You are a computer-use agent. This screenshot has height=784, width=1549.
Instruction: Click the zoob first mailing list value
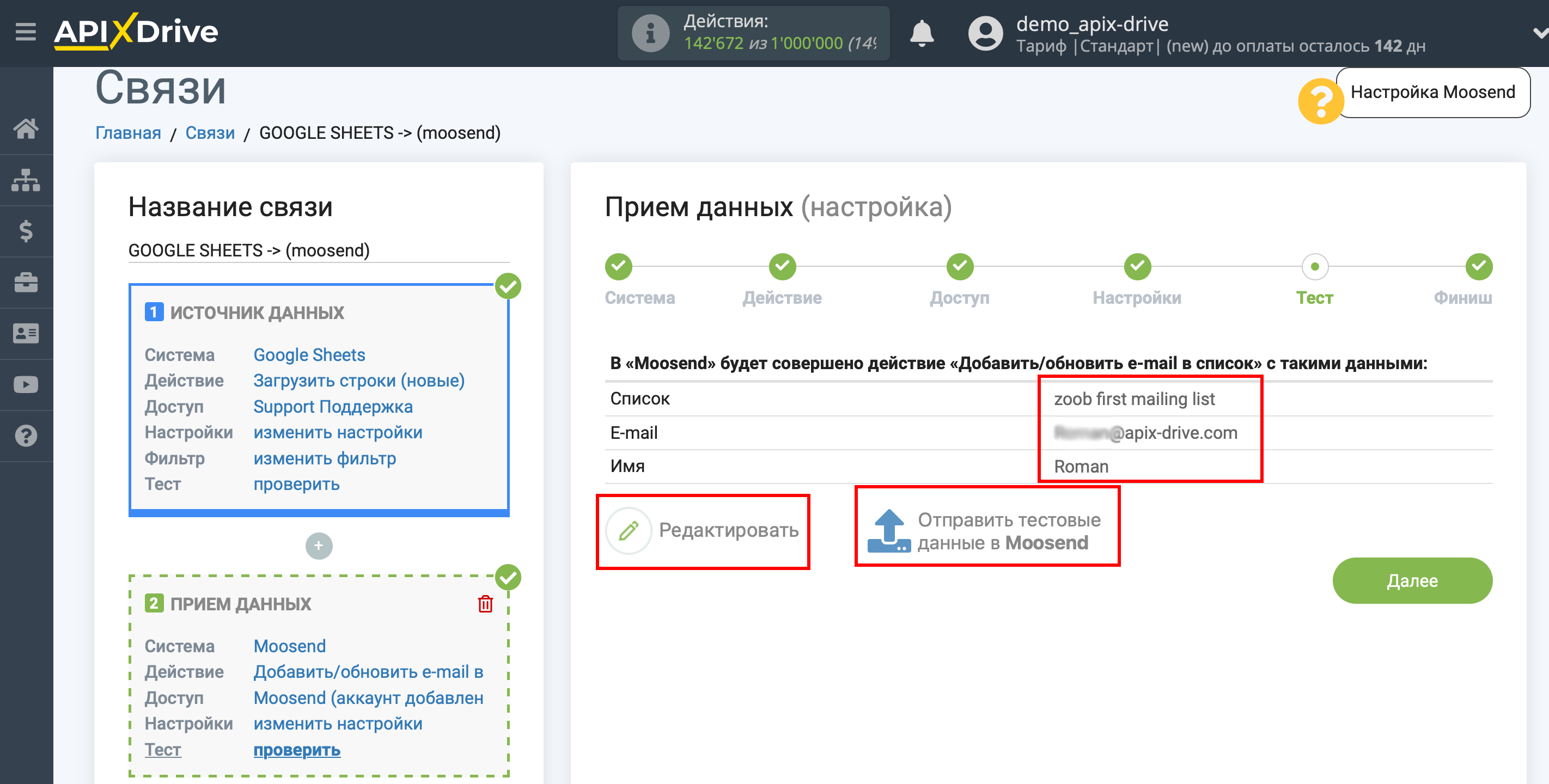[1134, 399]
